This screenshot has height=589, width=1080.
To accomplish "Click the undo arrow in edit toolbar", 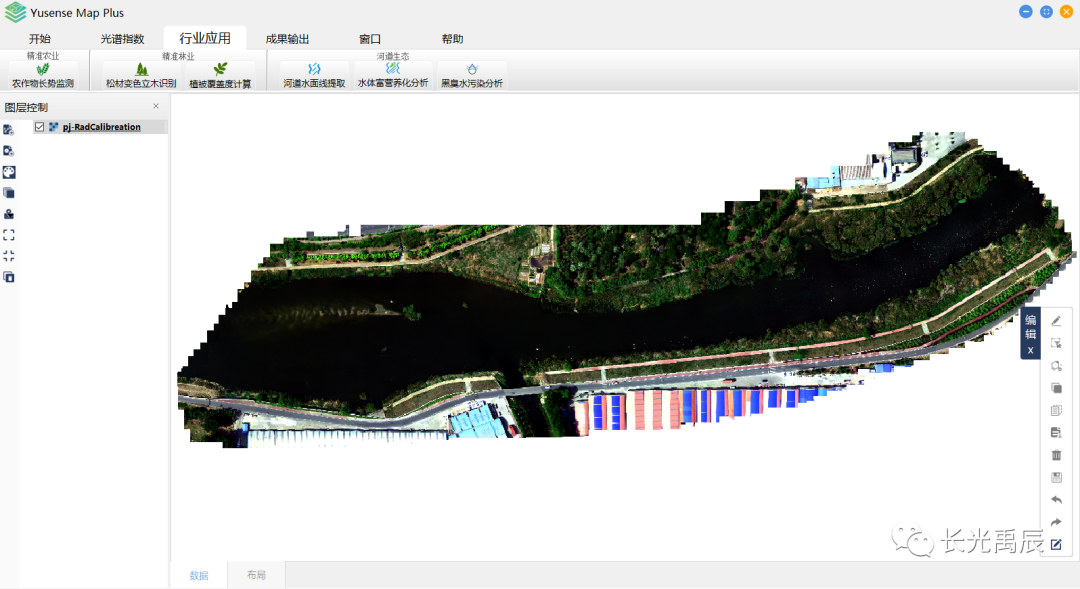I will tap(1056, 500).
